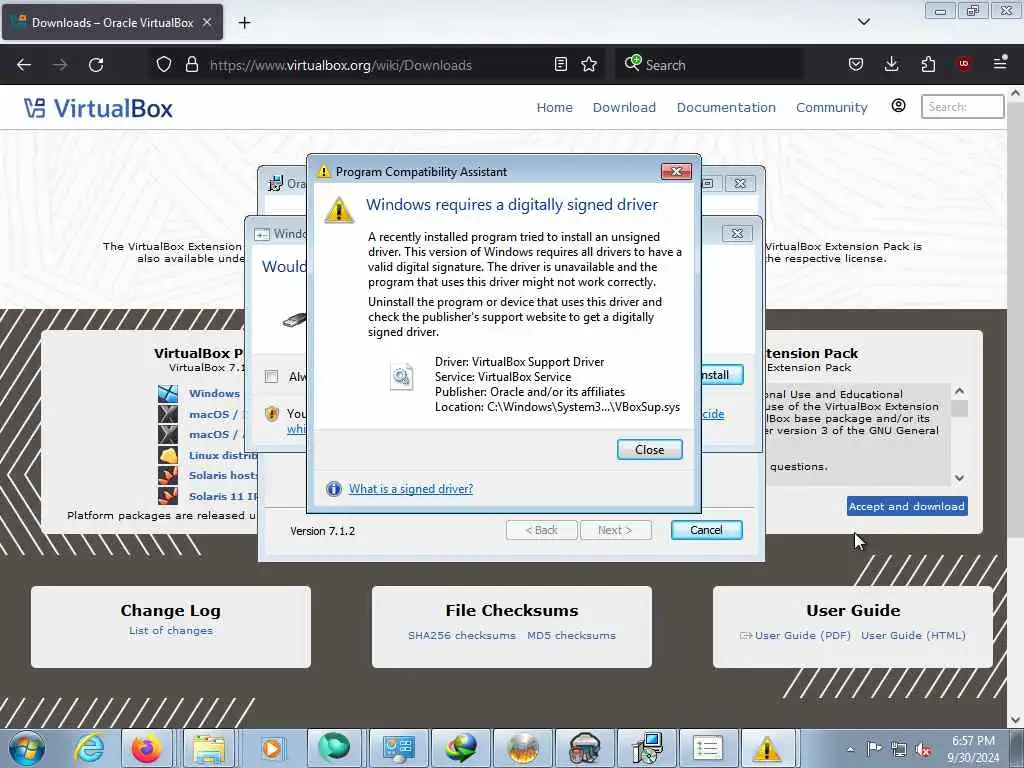
Task: Open User Guide (PDF) link
Action: pyautogui.click(x=803, y=635)
